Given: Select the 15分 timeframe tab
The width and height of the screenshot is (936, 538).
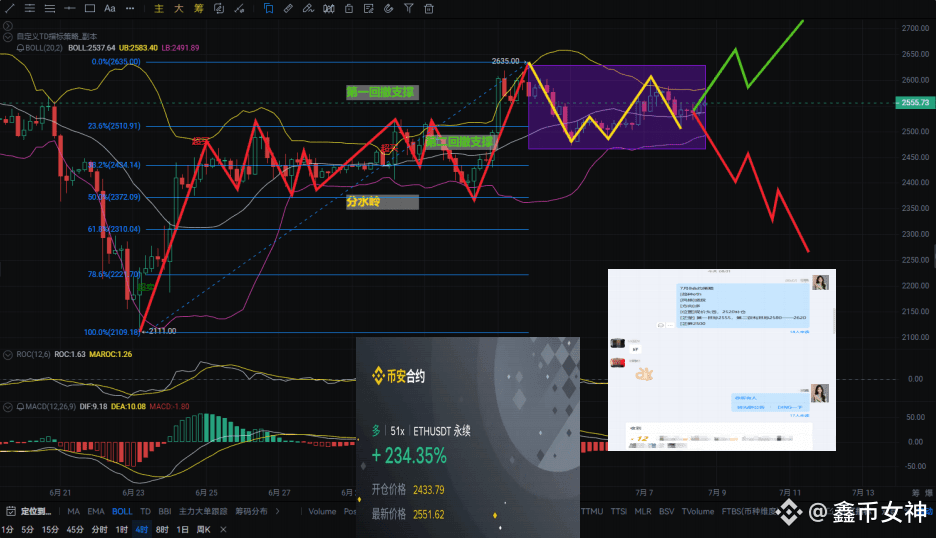Looking at the screenshot, I should 50,530.
